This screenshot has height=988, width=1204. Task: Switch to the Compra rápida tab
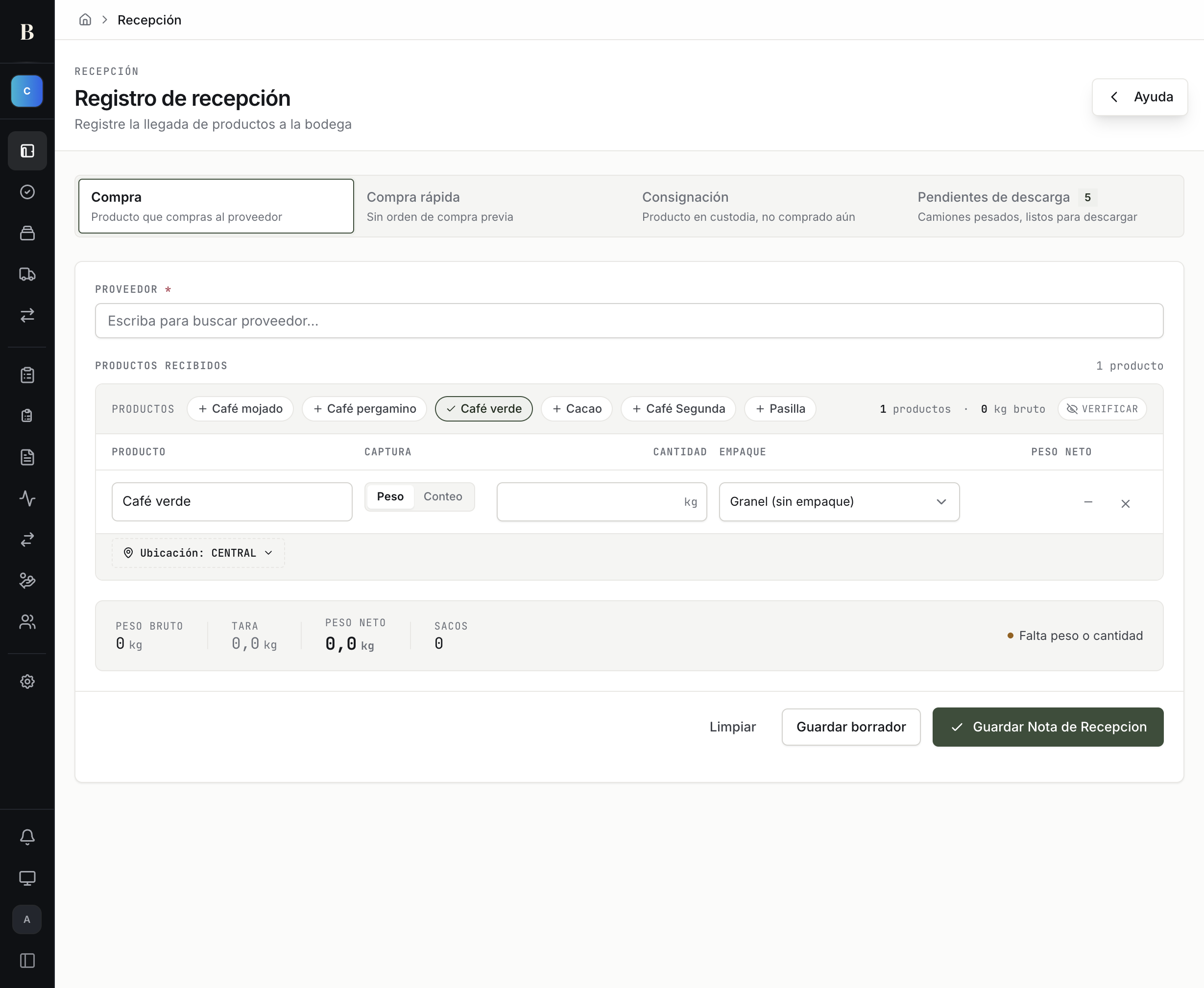coord(491,206)
